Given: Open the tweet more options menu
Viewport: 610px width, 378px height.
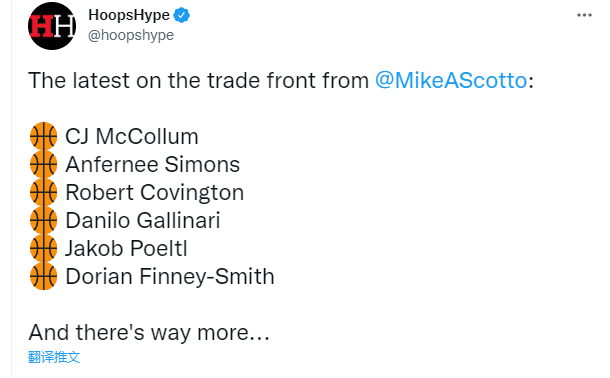Looking at the screenshot, I should coord(584,15).
